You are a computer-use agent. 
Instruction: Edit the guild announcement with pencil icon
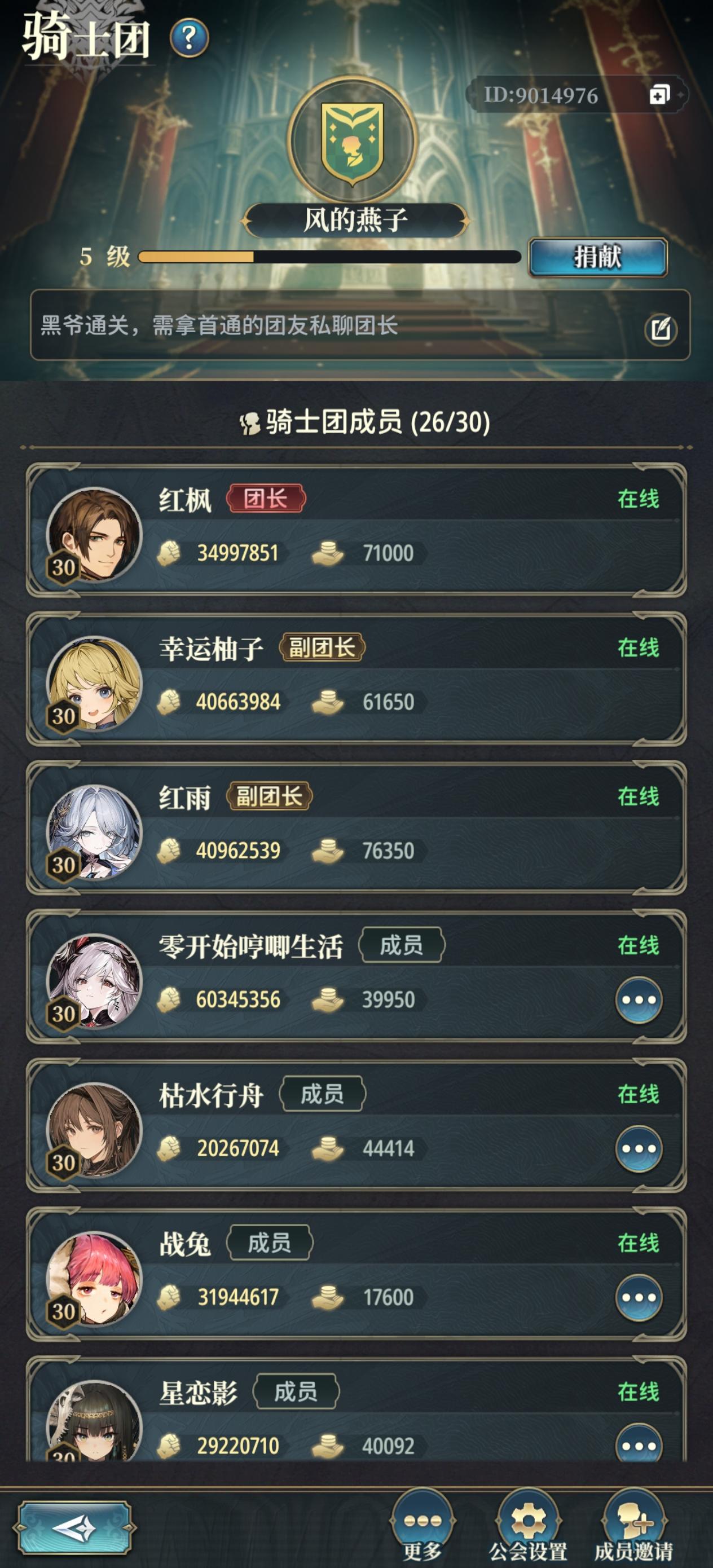661,330
